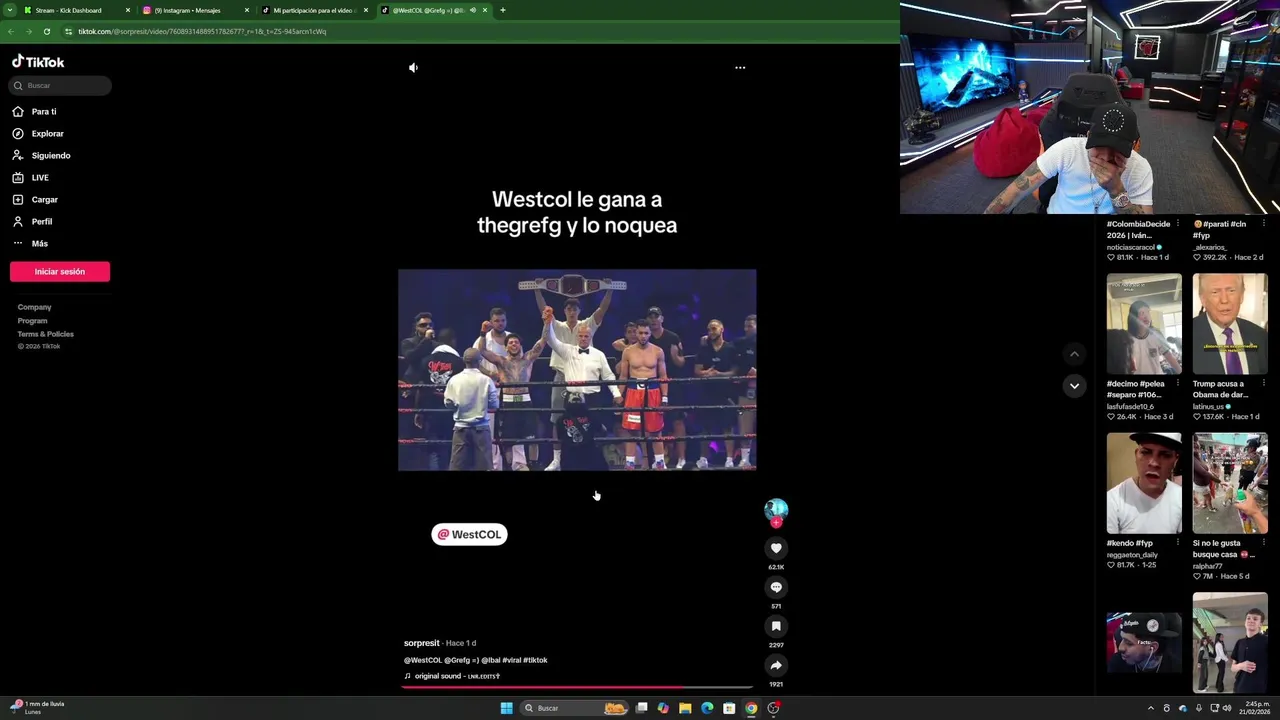The image size is (1280, 720).
Task: Switch to the Instagram Mensajes tab
Action: 187,10
